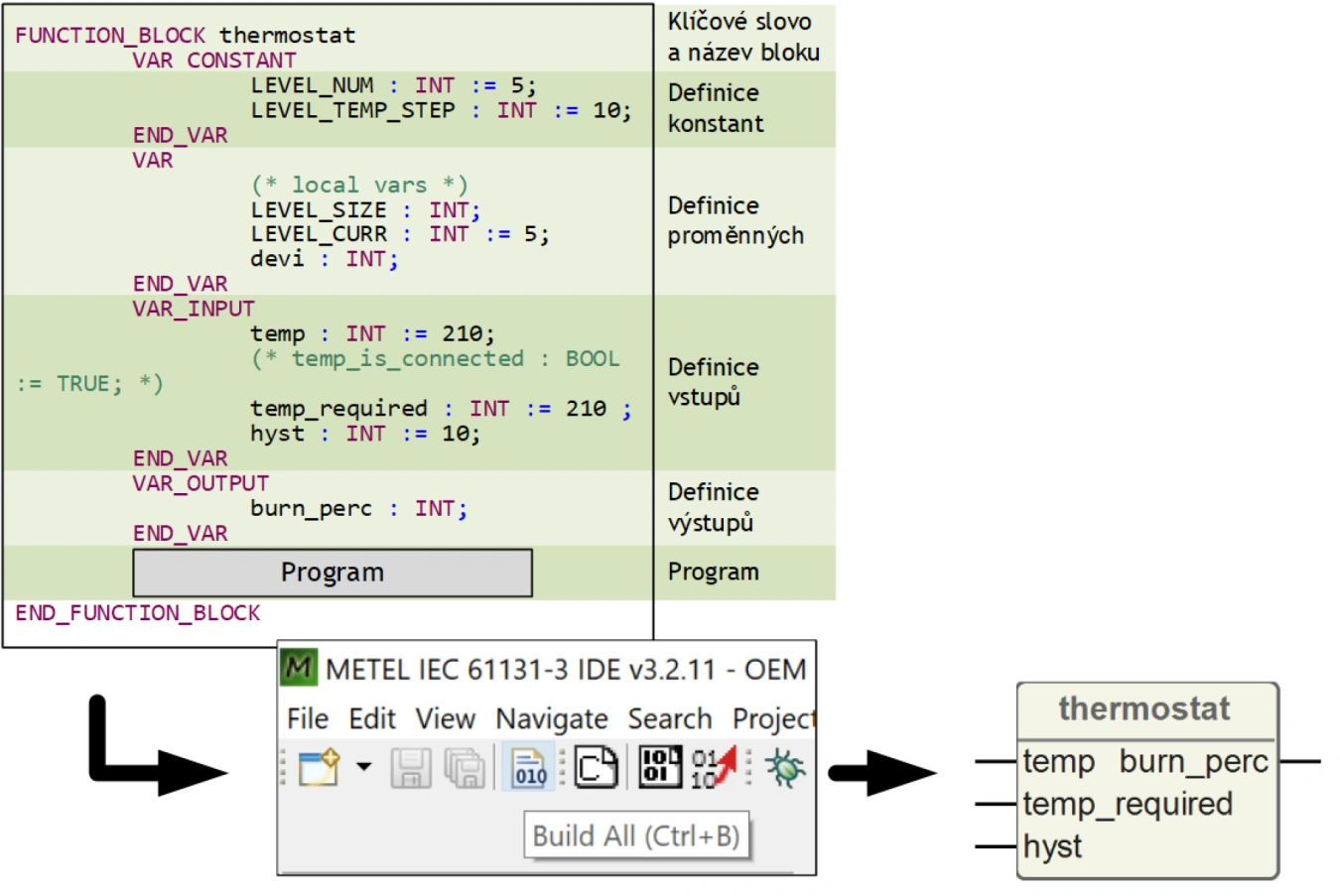Open the Project menu
The image size is (1340, 896).
tap(772, 718)
